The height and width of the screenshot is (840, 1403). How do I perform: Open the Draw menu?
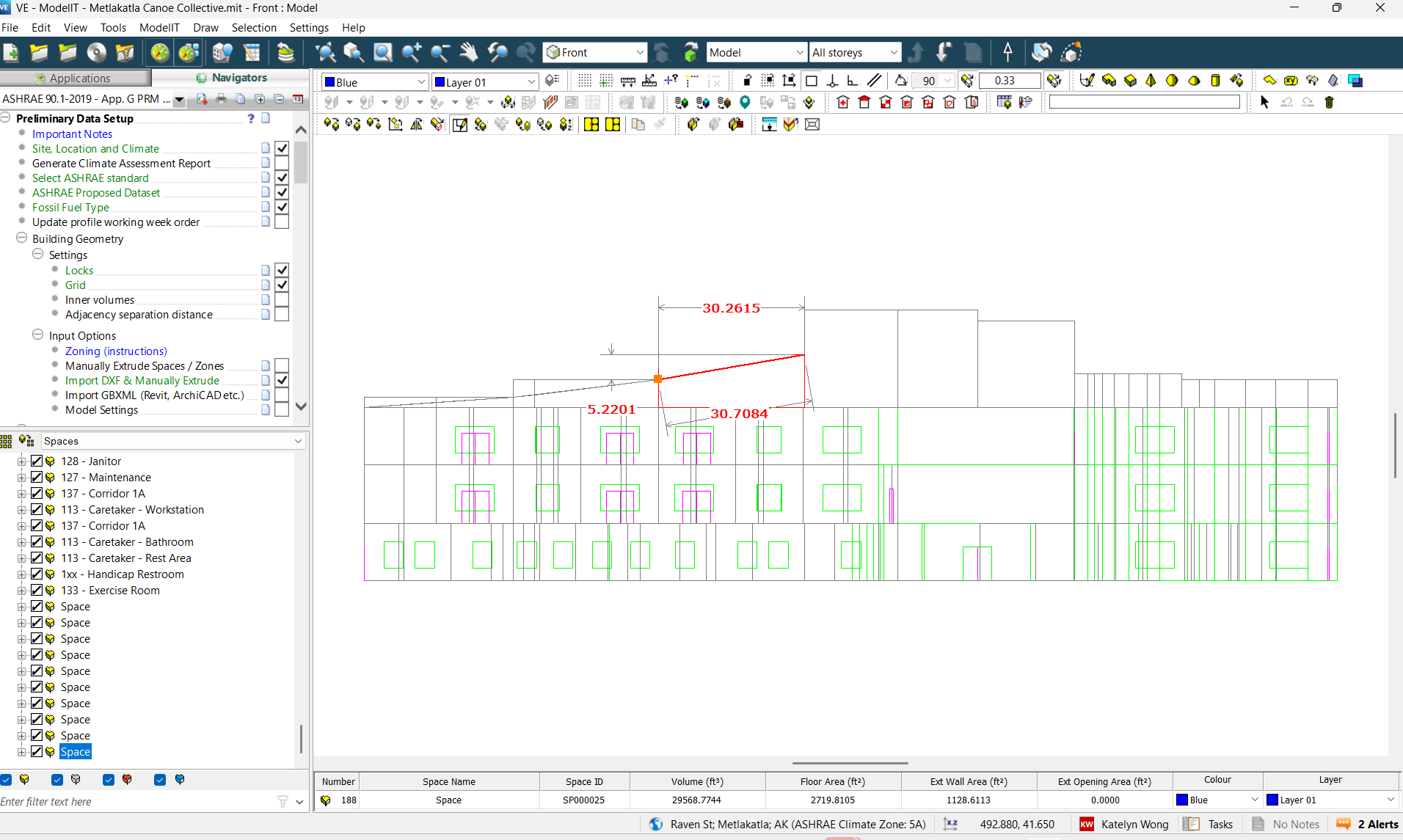click(x=205, y=27)
